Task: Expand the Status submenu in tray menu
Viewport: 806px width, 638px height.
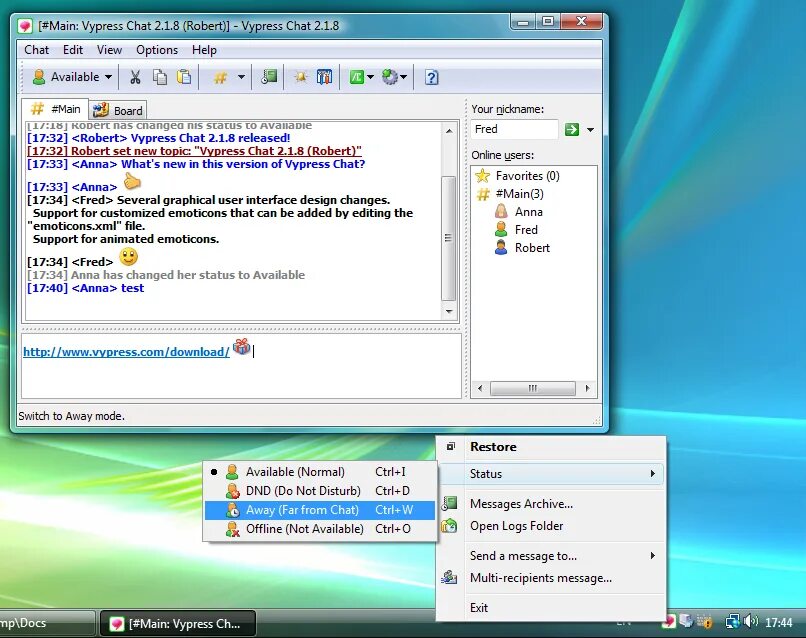Action: point(552,473)
